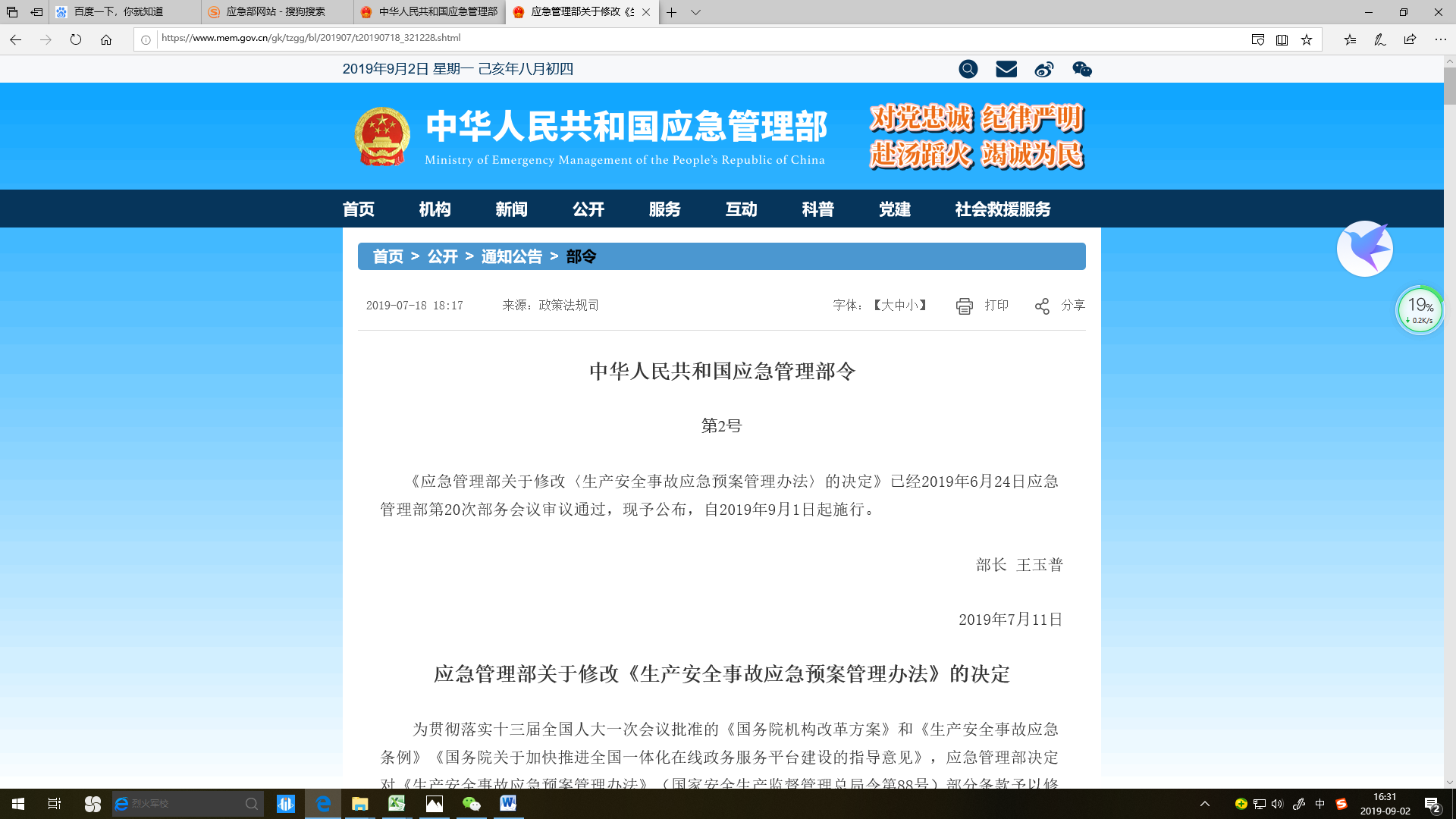Open the 公开 navigation menu
Screen dimensions: 1456x819
(588, 209)
